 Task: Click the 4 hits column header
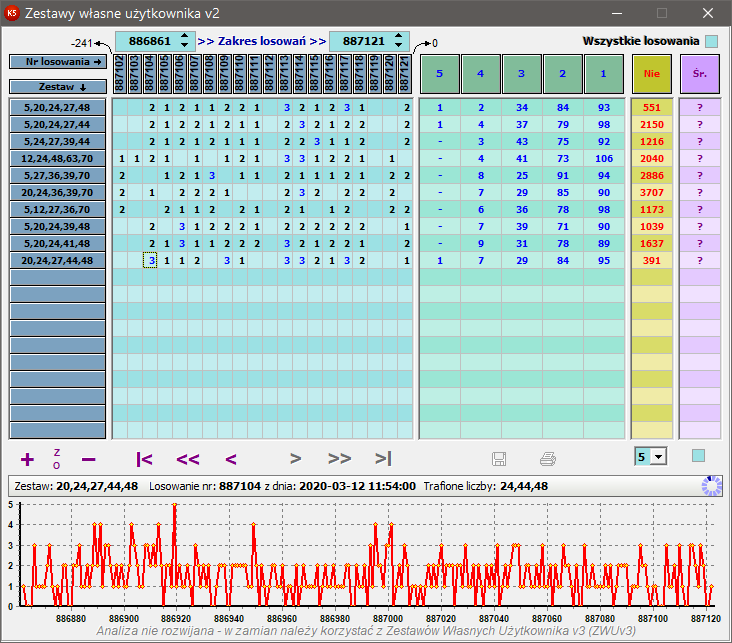point(480,74)
